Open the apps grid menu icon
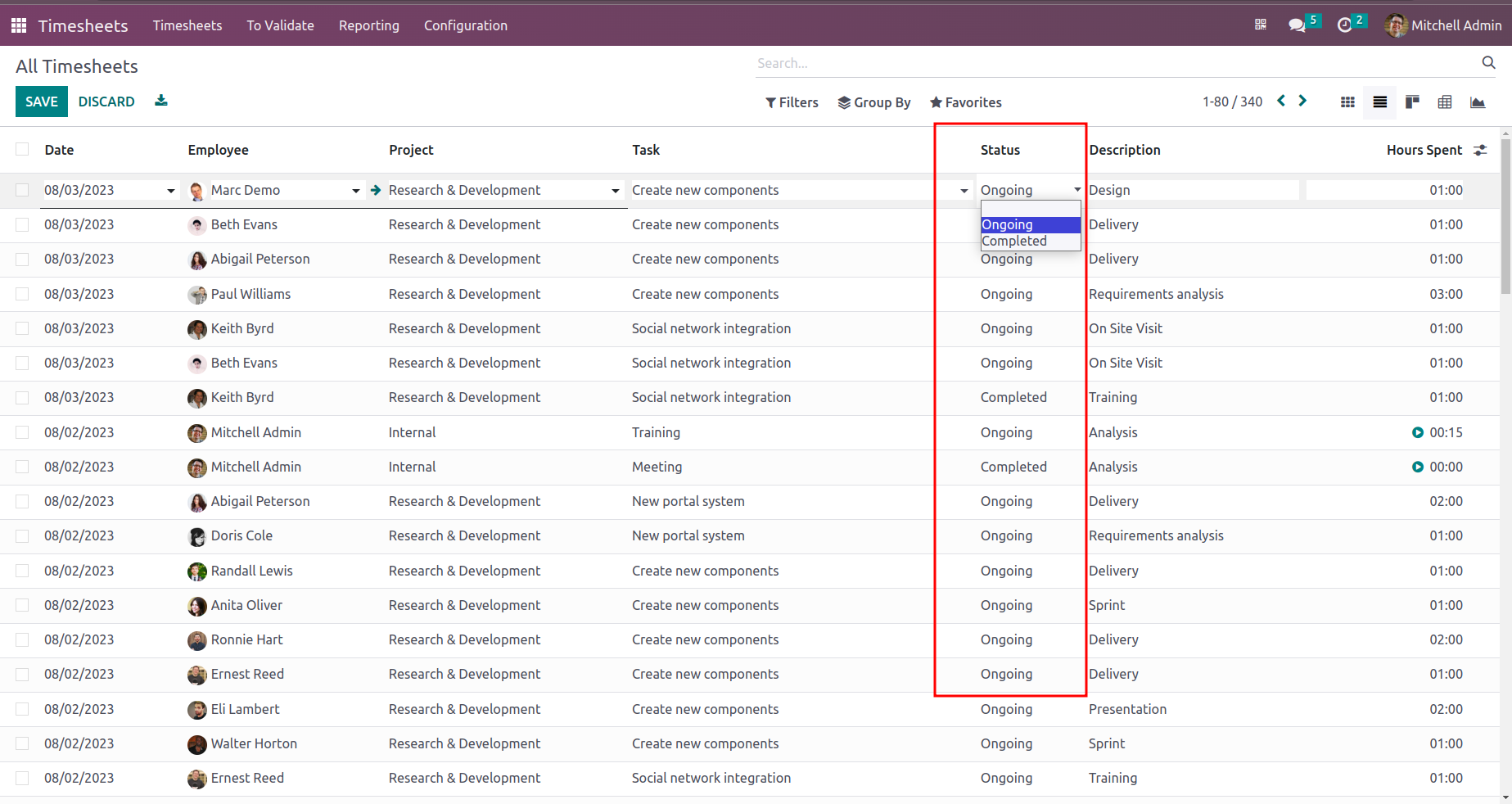 click(x=19, y=25)
